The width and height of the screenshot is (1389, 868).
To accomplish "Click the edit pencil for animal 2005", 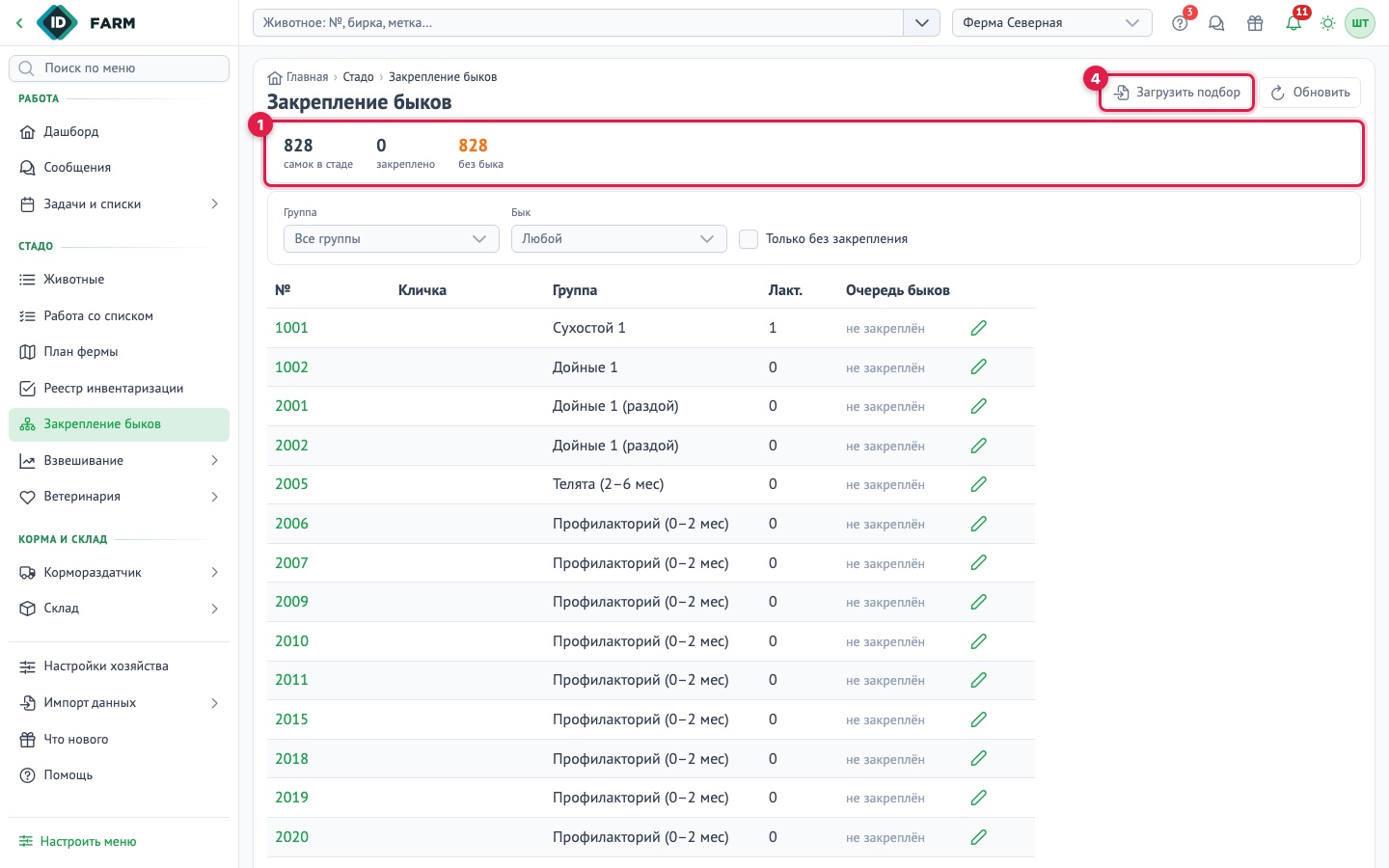I will (978, 484).
